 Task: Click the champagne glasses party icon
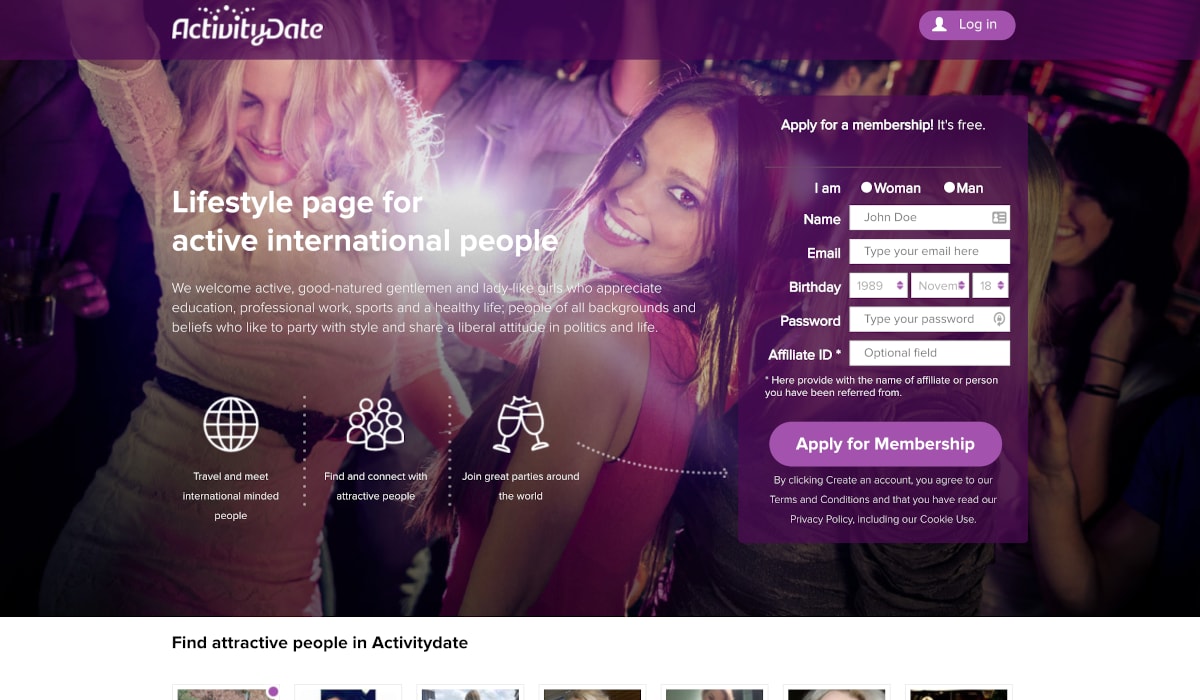pyautogui.click(x=521, y=424)
